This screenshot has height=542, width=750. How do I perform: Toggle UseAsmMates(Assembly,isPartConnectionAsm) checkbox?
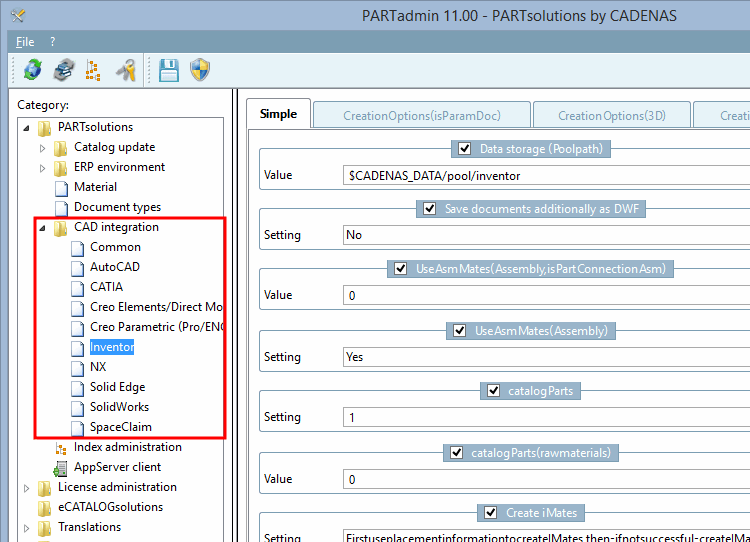click(x=401, y=269)
